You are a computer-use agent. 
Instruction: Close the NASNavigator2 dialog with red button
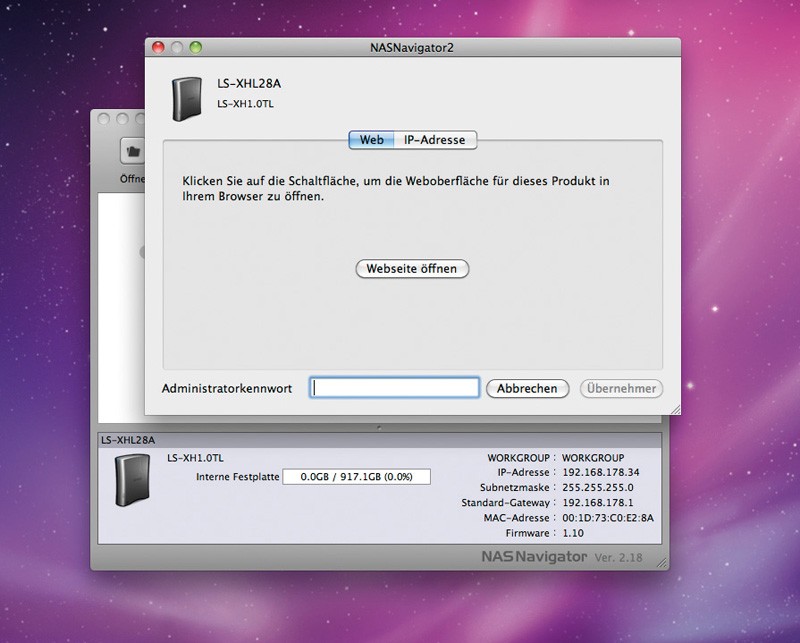click(x=158, y=47)
